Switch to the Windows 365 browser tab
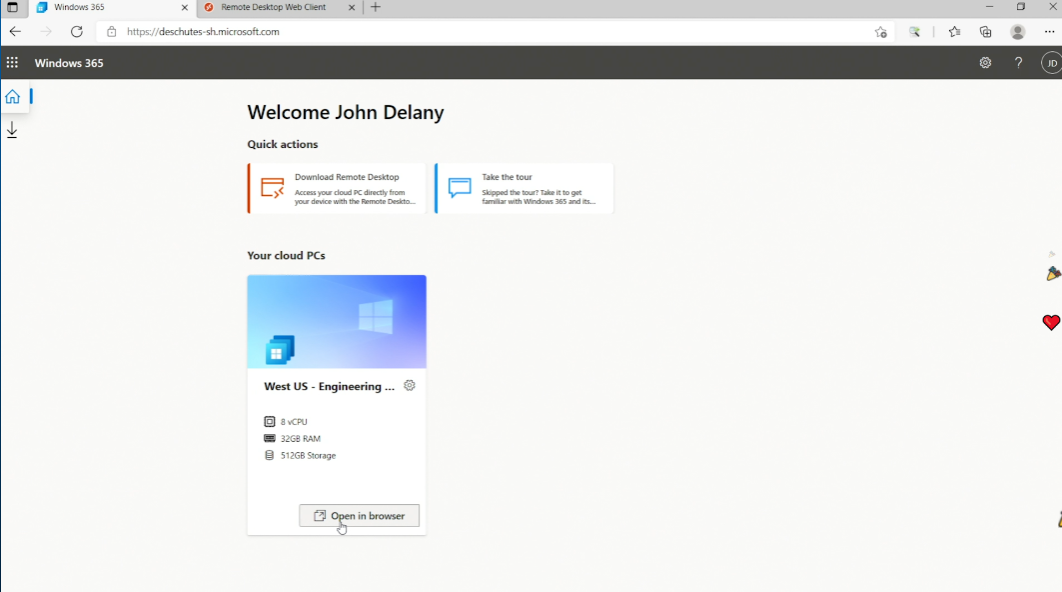This screenshot has height=592, width=1062. 113,7
